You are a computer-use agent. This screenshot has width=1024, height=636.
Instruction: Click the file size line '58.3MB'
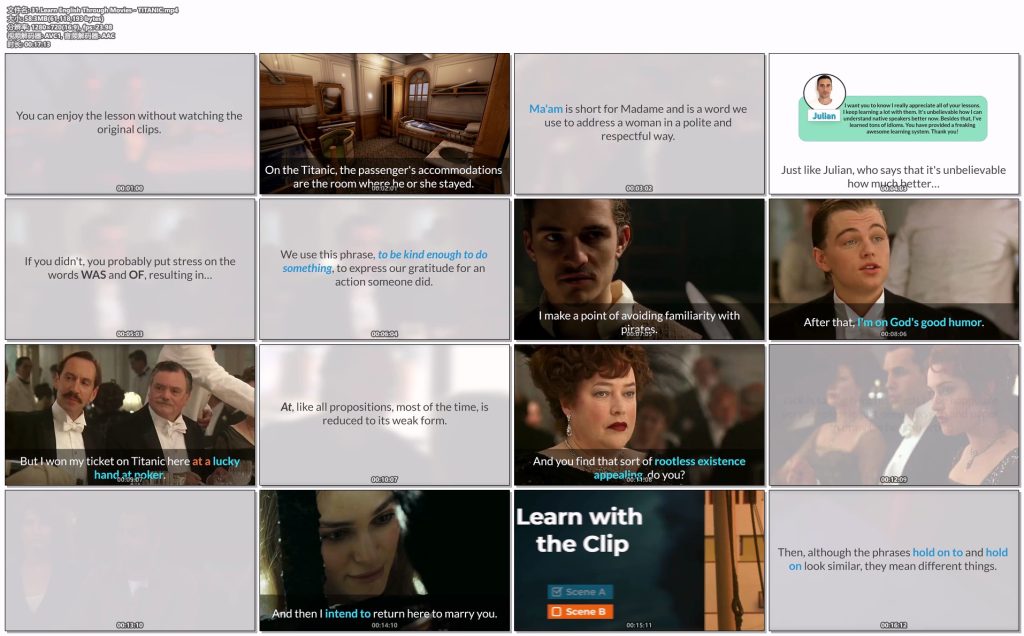55,19
